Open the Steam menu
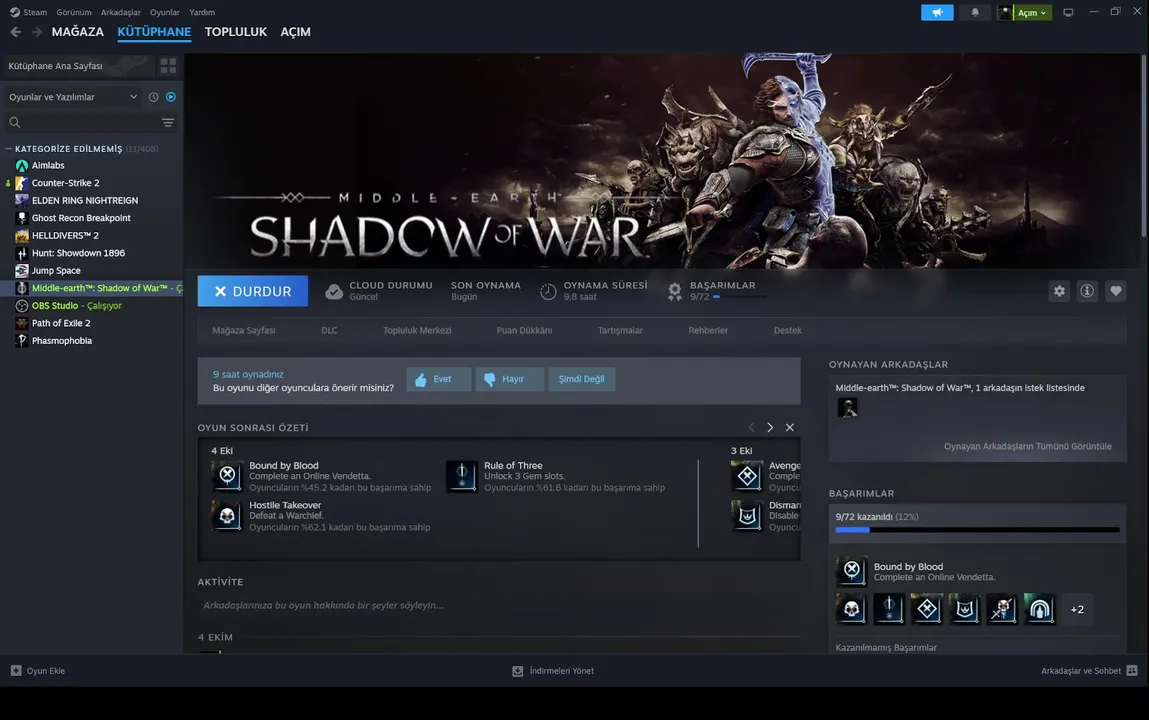 pos(34,12)
